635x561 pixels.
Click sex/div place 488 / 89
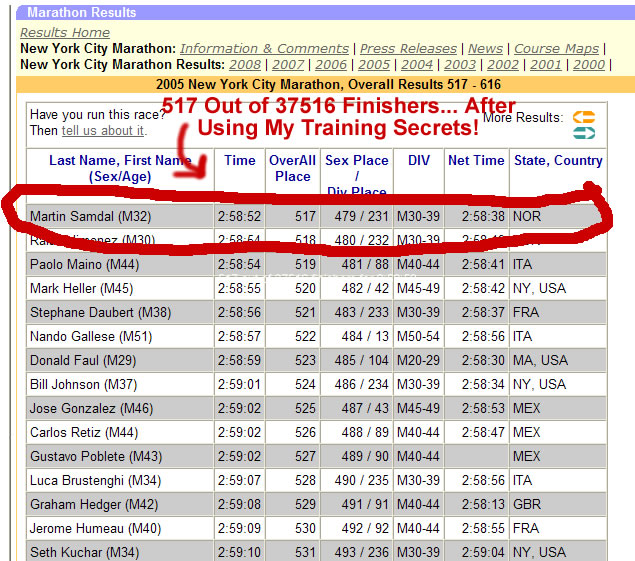pyautogui.click(x=356, y=432)
